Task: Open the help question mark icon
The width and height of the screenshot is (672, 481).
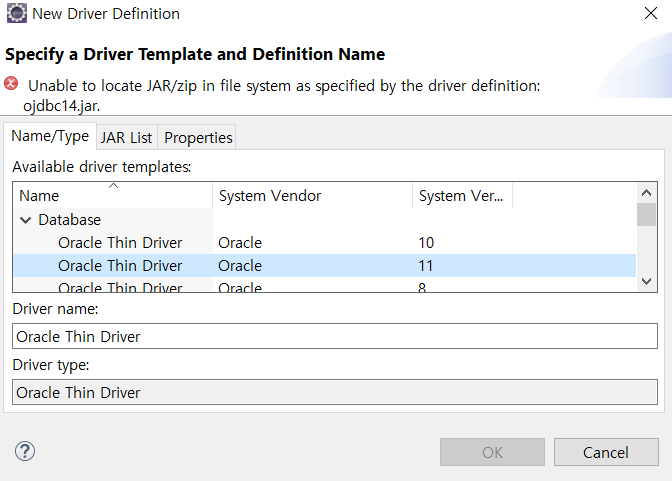Action: coord(25,451)
